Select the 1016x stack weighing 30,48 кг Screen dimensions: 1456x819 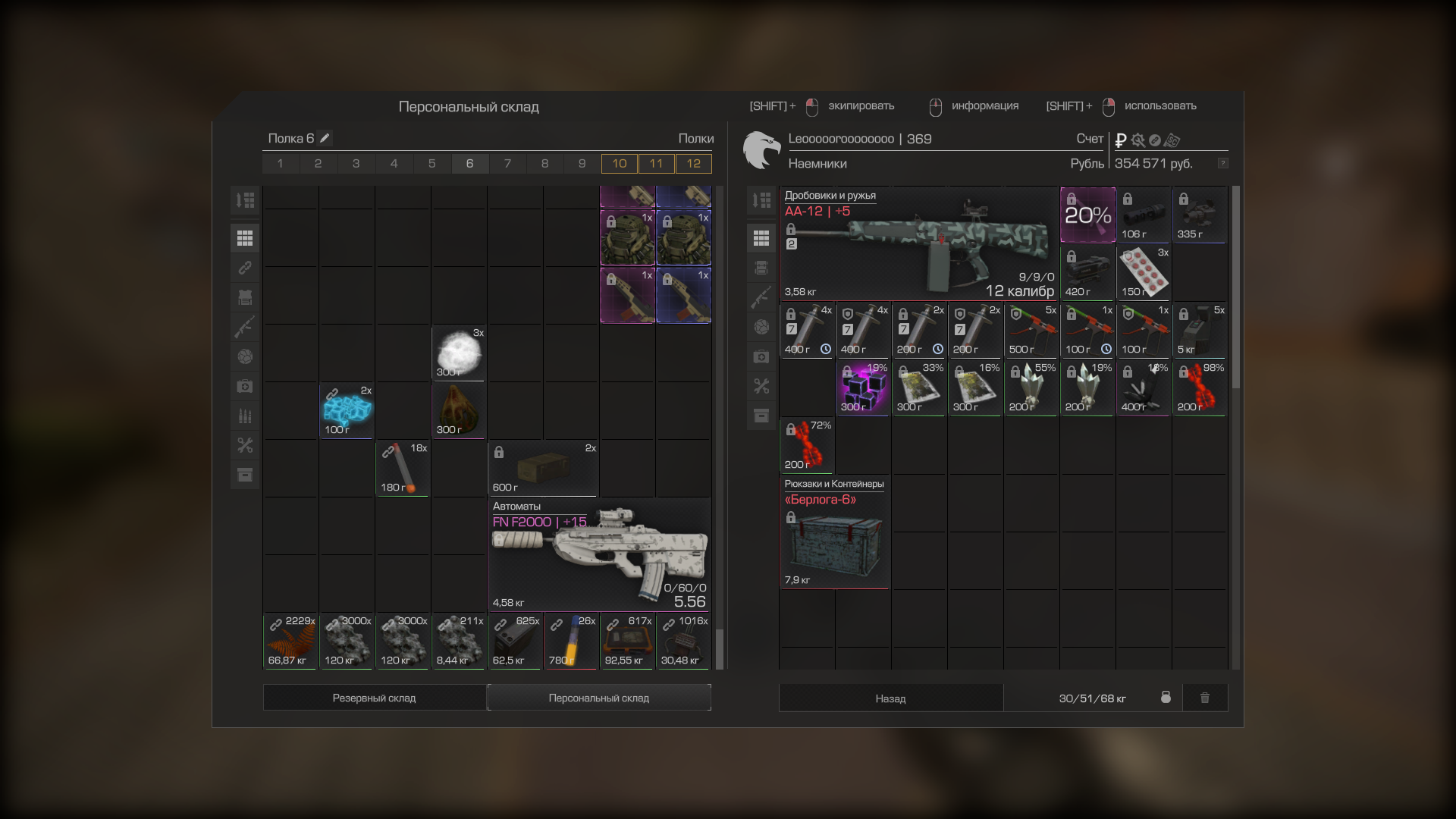[683, 641]
